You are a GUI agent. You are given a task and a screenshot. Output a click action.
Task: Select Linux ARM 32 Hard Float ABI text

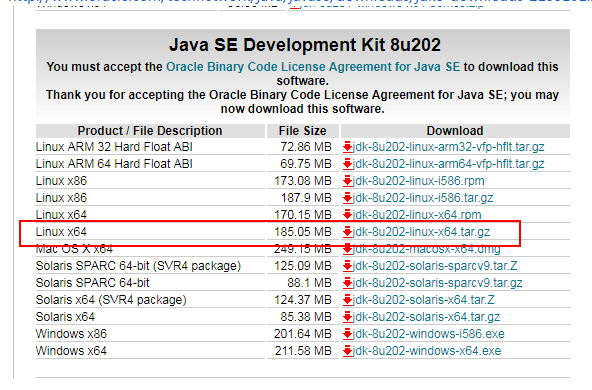(114, 147)
